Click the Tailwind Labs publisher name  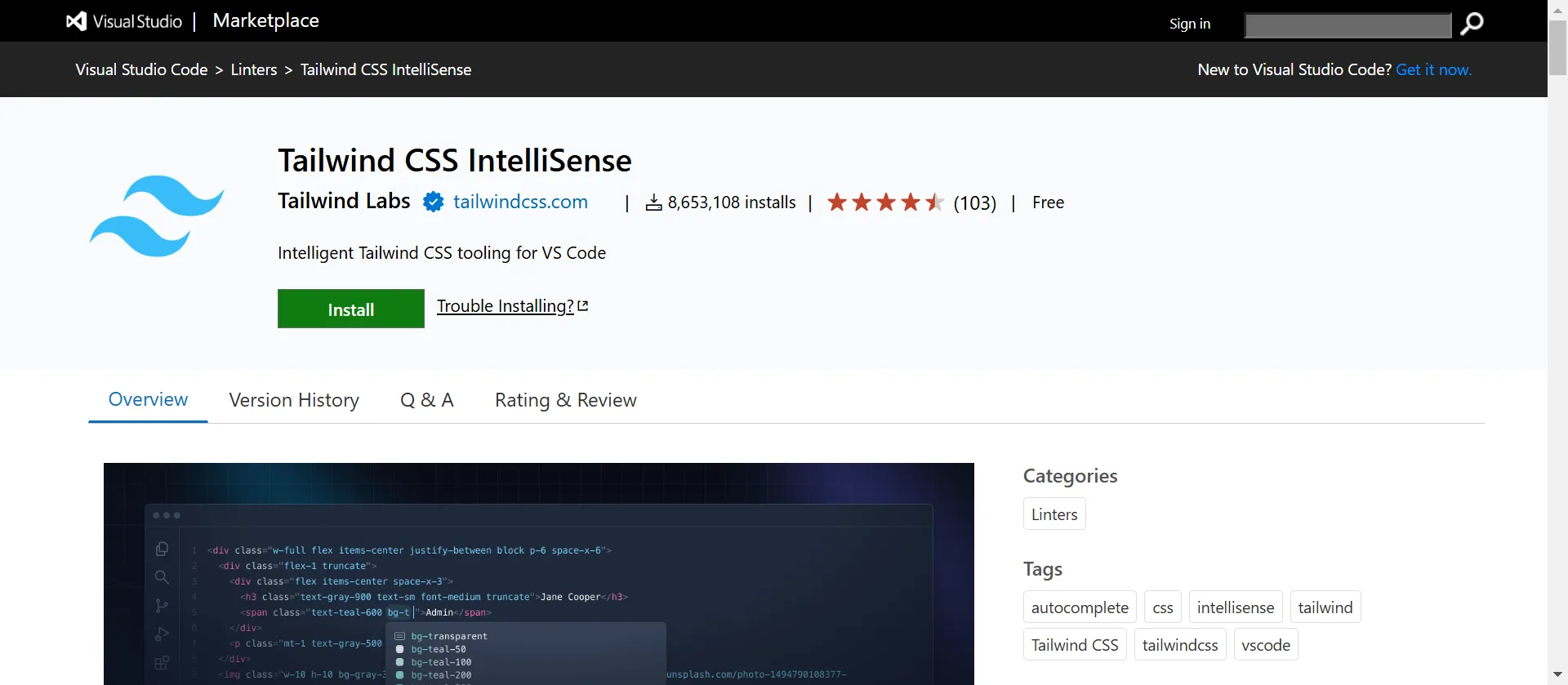click(344, 201)
